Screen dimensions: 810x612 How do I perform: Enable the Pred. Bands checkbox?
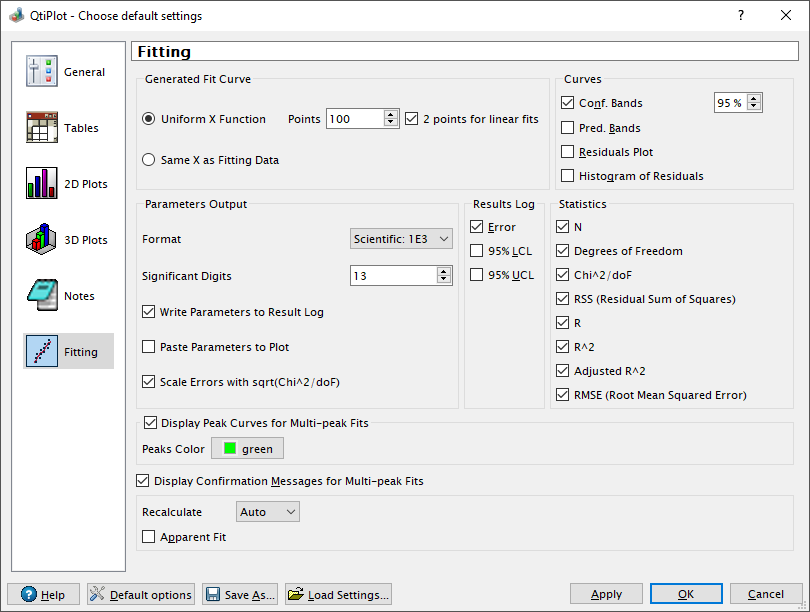pyautogui.click(x=568, y=128)
